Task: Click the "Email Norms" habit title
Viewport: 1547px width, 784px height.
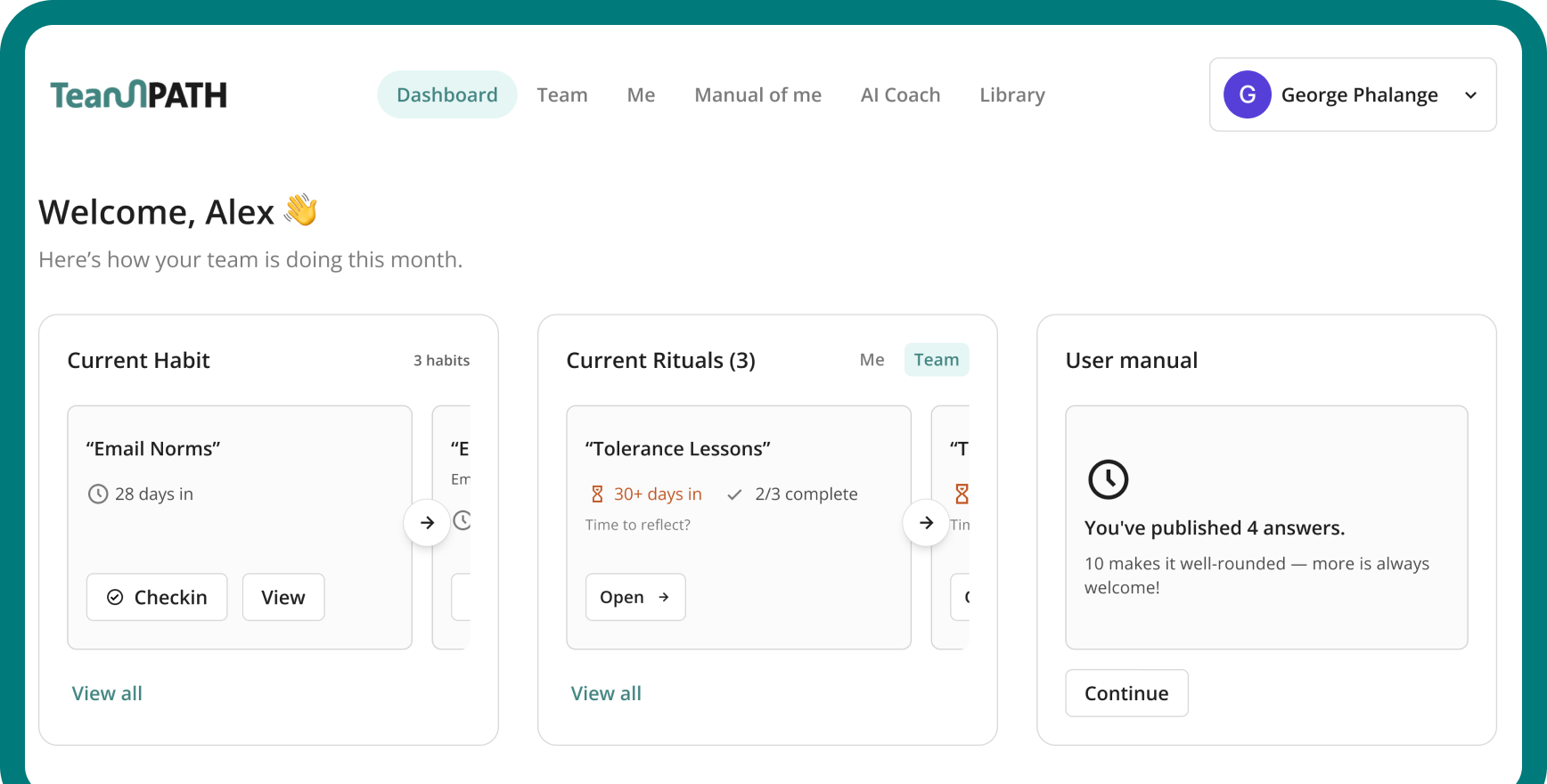Action: click(153, 449)
